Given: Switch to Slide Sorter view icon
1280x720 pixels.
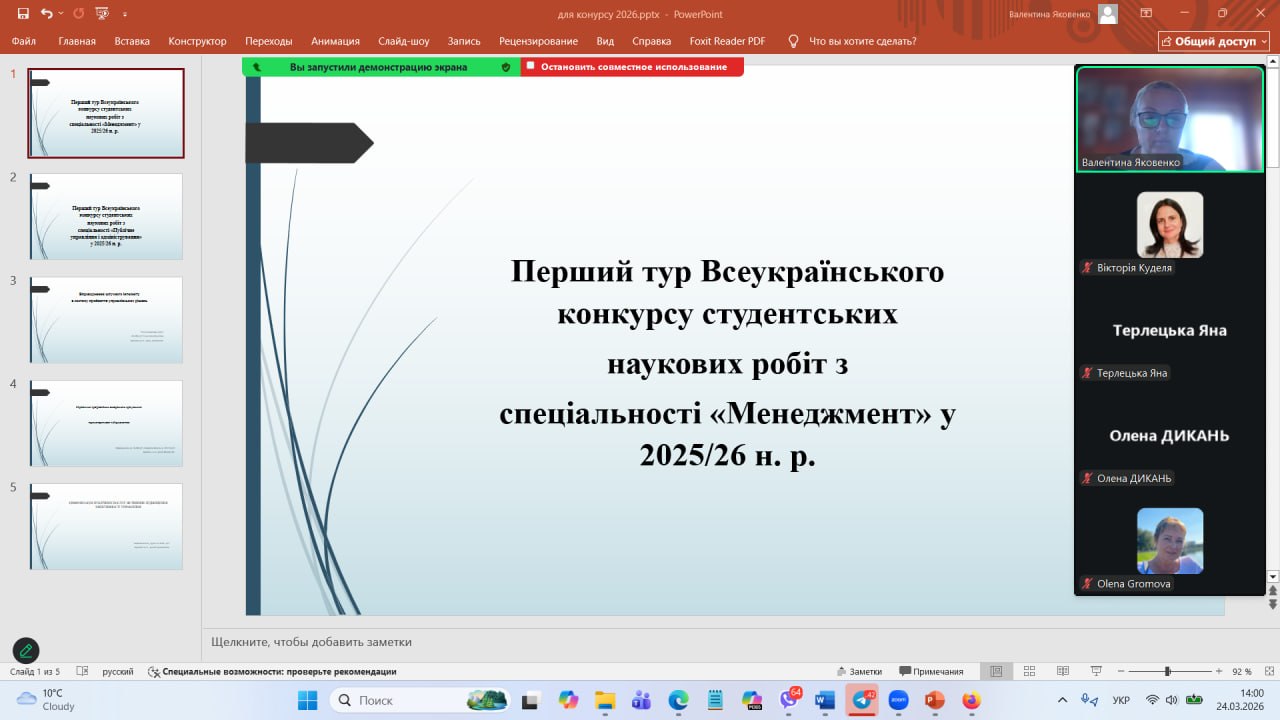Looking at the screenshot, I should (x=1029, y=671).
